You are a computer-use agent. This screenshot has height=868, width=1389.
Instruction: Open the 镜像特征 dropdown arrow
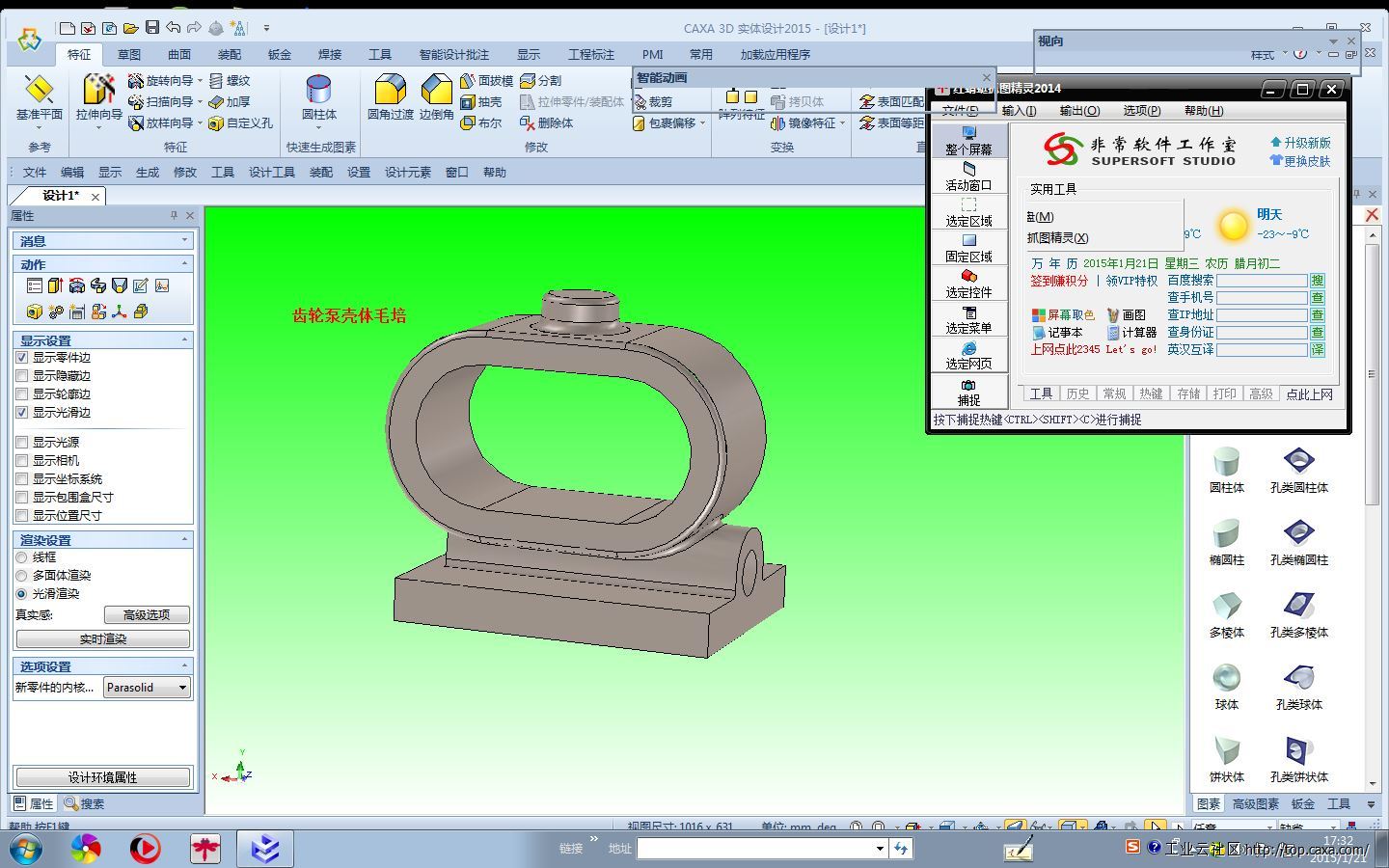842,123
